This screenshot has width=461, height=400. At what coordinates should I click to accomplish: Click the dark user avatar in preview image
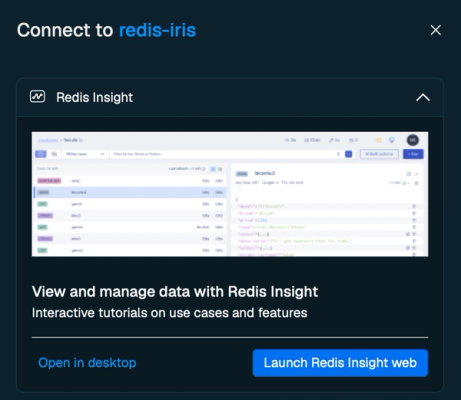(412, 140)
